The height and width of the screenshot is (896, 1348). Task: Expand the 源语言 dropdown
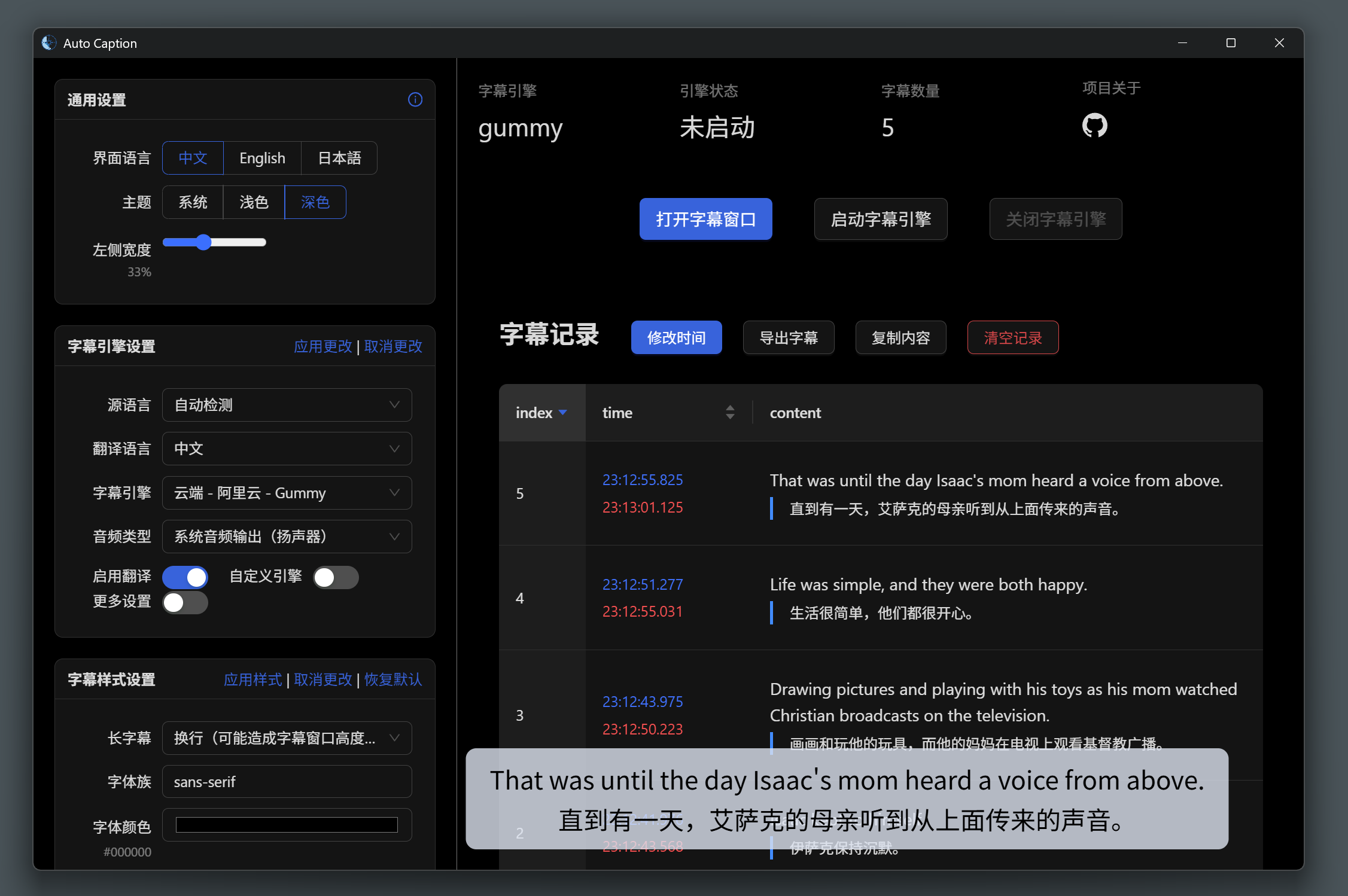(287, 405)
